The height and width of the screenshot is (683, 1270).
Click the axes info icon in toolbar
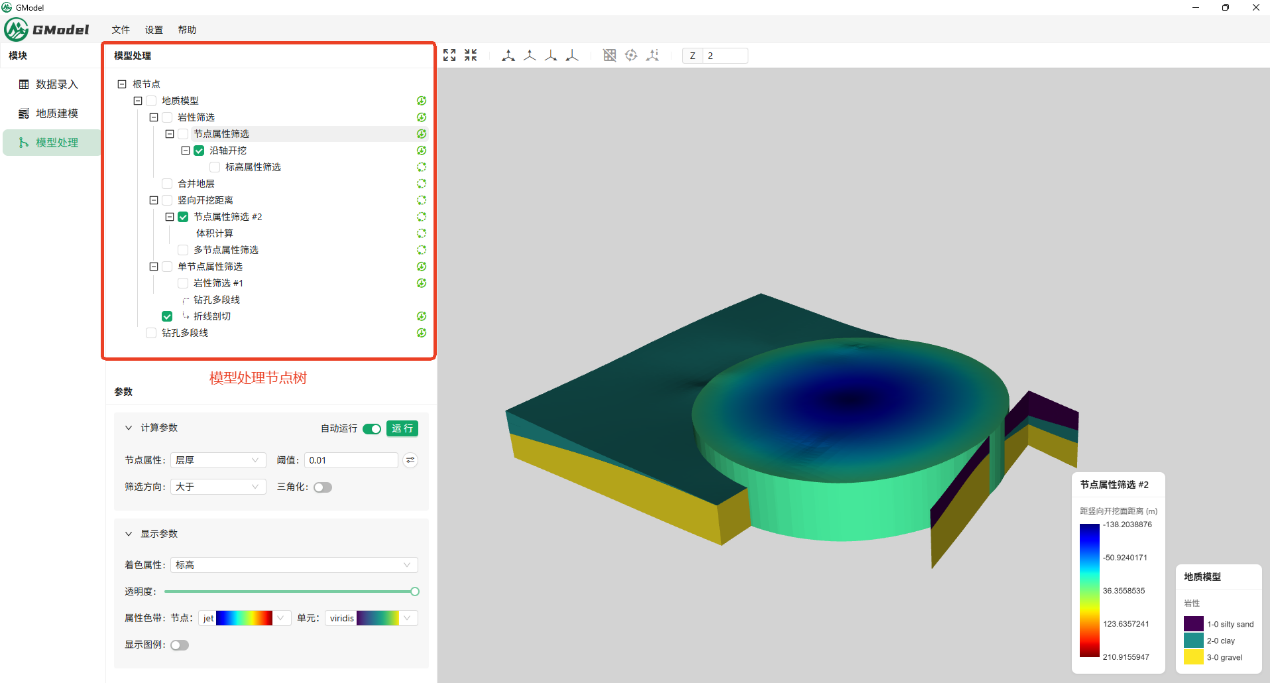coord(653,56)
